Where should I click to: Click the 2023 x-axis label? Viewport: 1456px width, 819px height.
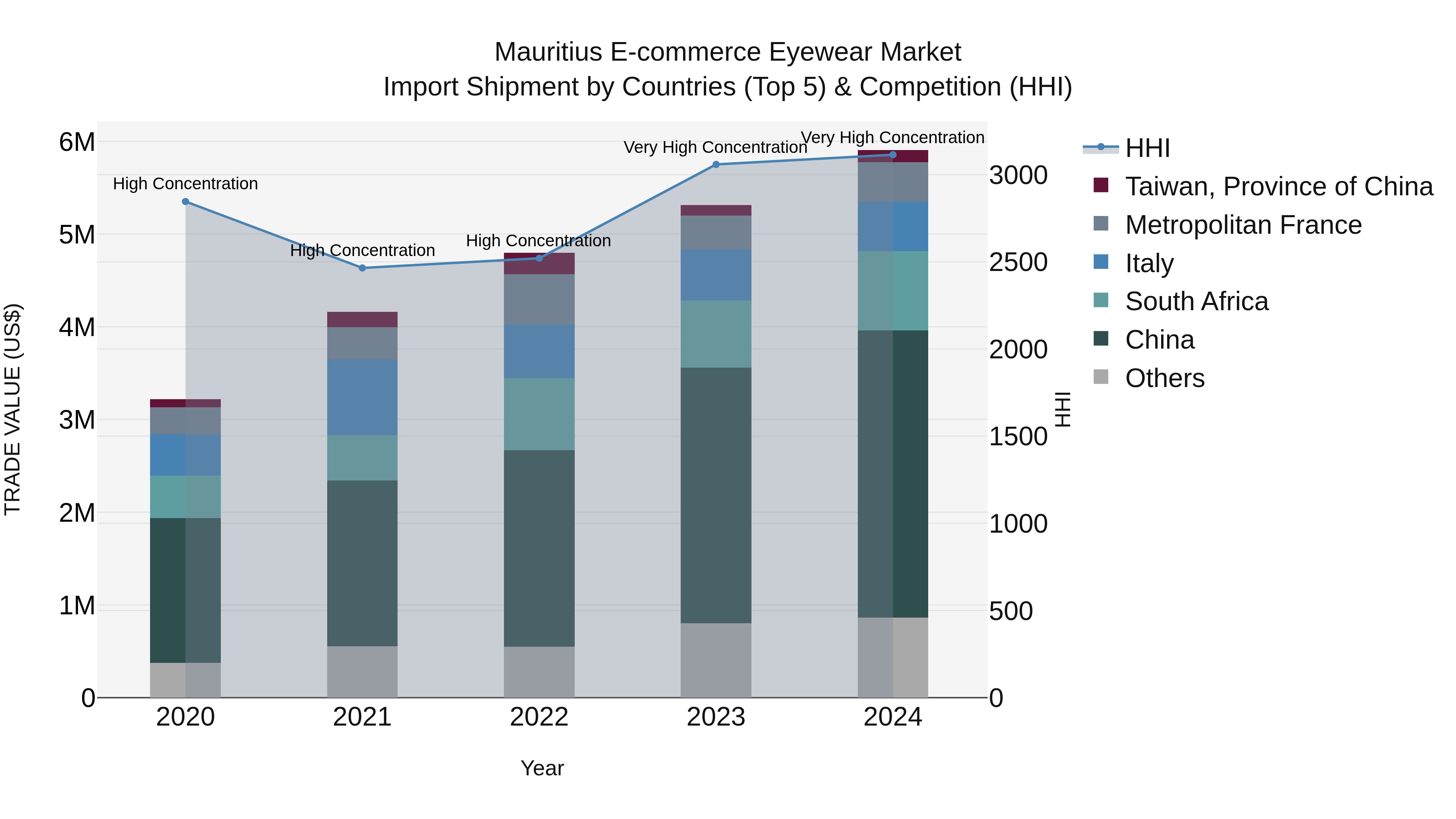(716, 717)
